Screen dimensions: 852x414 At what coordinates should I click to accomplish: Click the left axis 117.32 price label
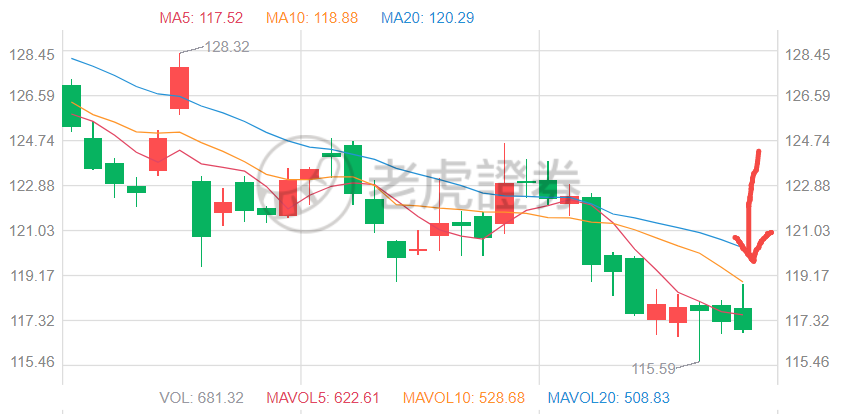pyautogui.click(x=32, y=321)
